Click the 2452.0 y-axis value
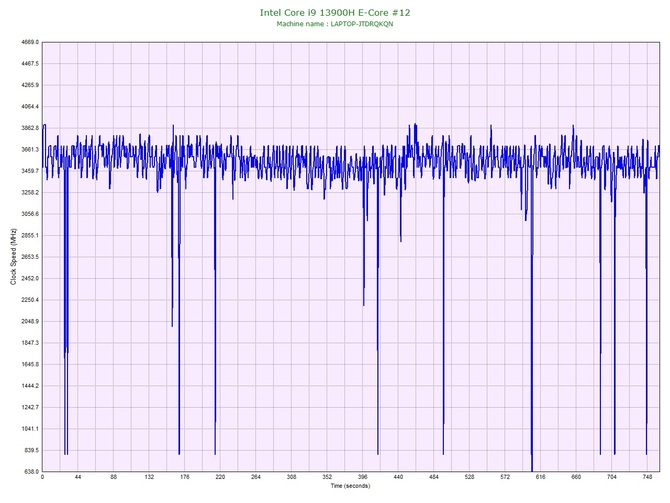 click(30, 278)
